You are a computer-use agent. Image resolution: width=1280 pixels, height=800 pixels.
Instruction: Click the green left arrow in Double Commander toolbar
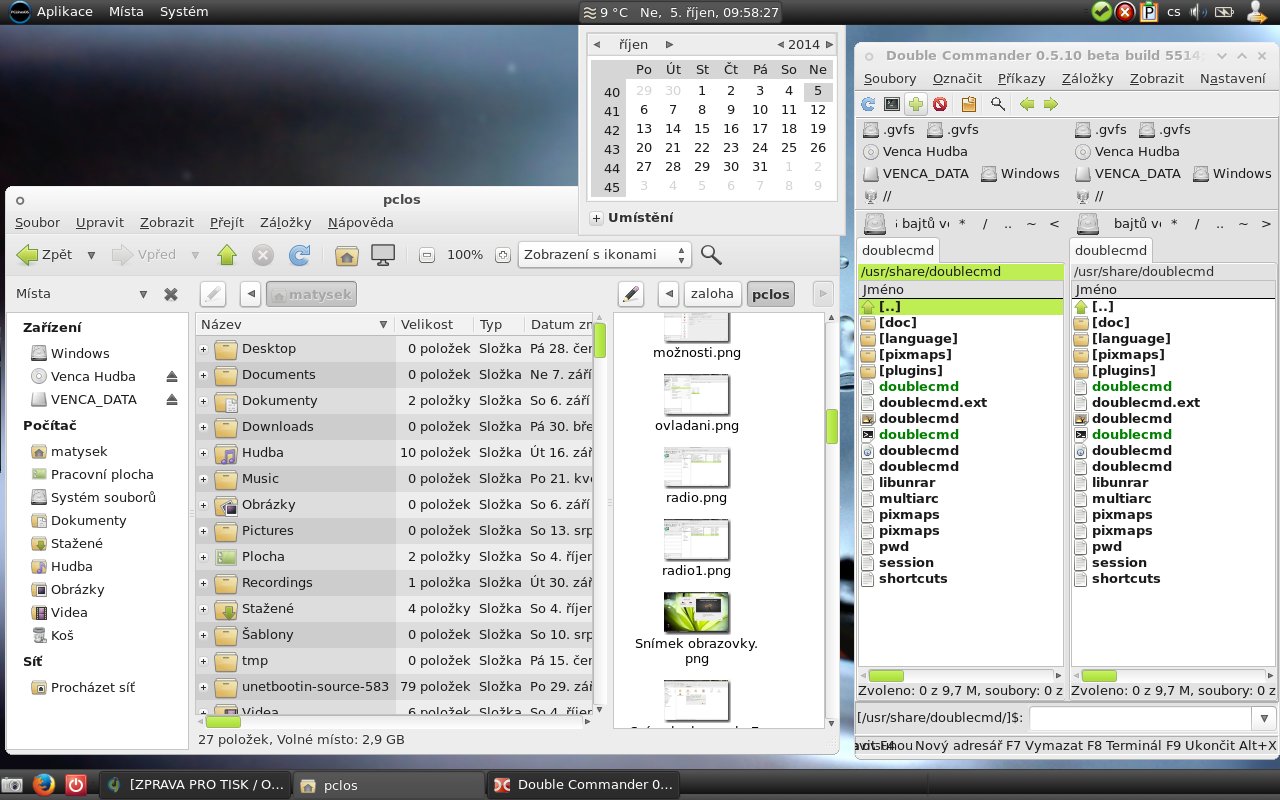[1027, 104]
